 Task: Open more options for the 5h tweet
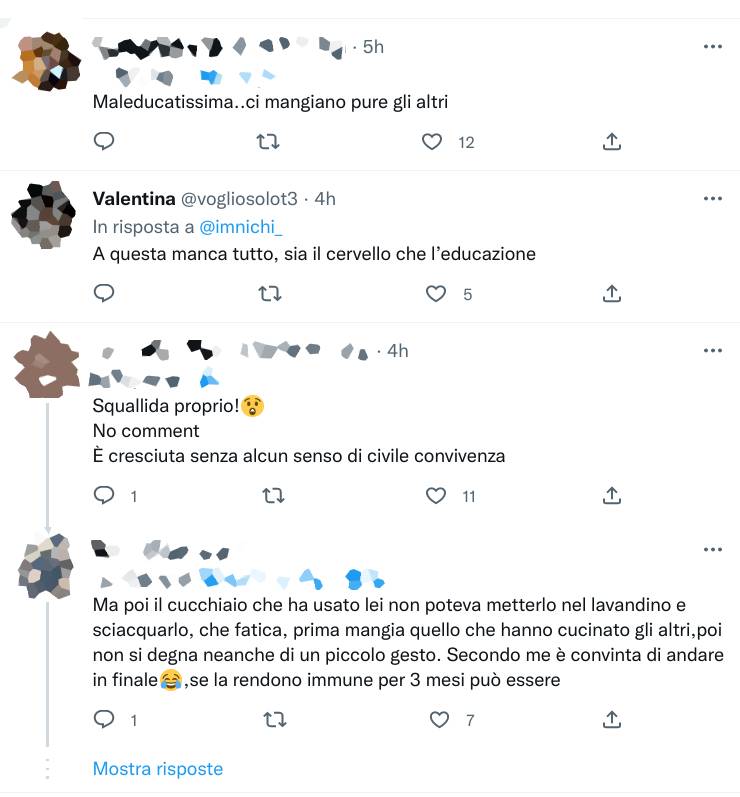(x=713, y=47)
